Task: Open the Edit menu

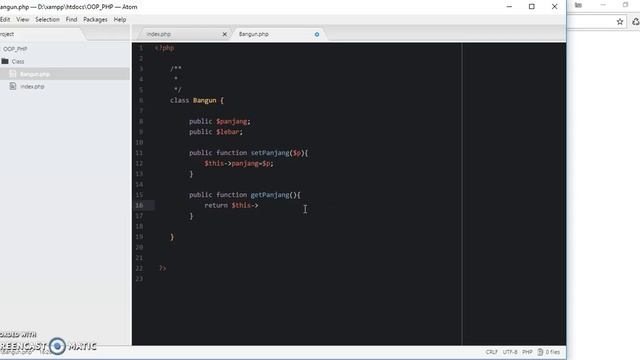Action: pyautogui.click(x=5, y=20)
